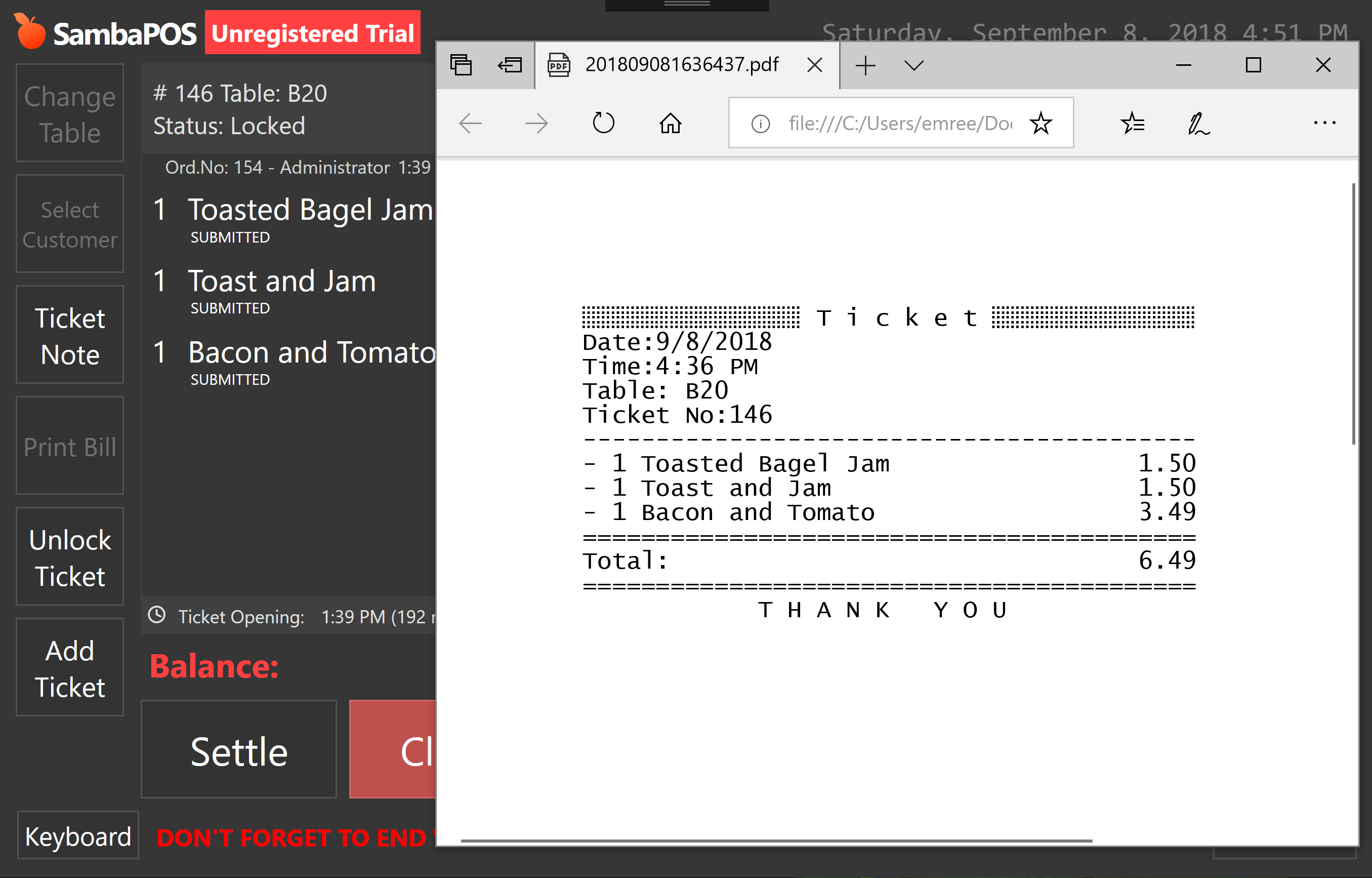Go back in Edge browser
The image size is (1372, 878).
(471, 123)
